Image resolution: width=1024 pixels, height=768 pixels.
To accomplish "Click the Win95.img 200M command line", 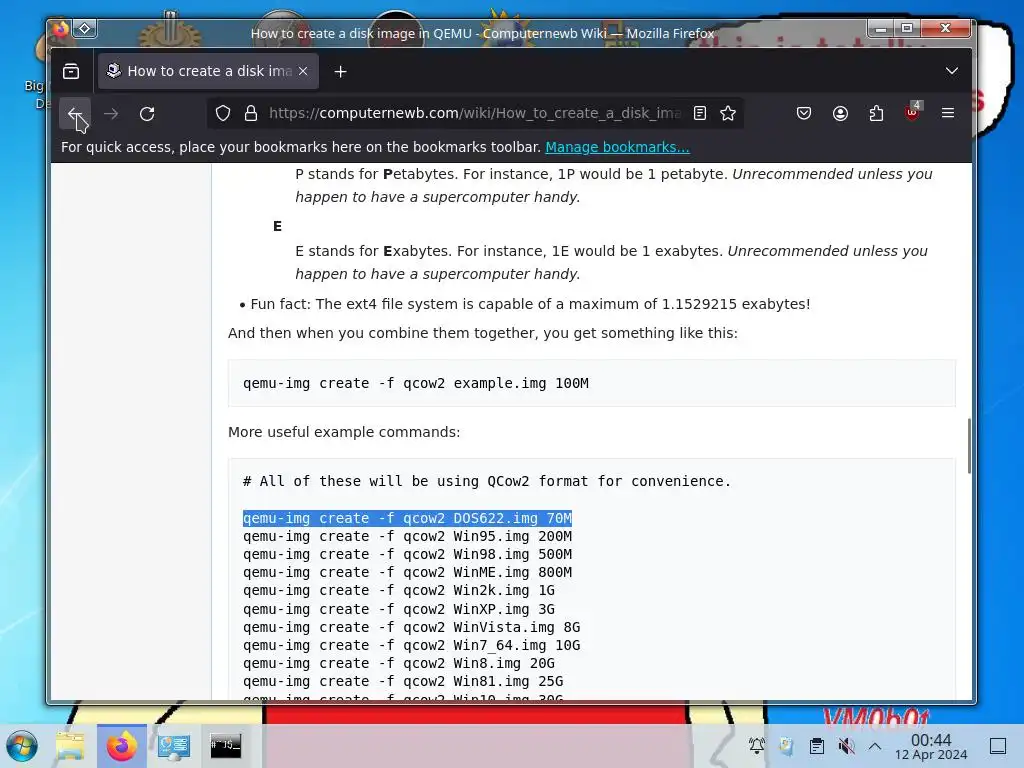I will [407, 536].
